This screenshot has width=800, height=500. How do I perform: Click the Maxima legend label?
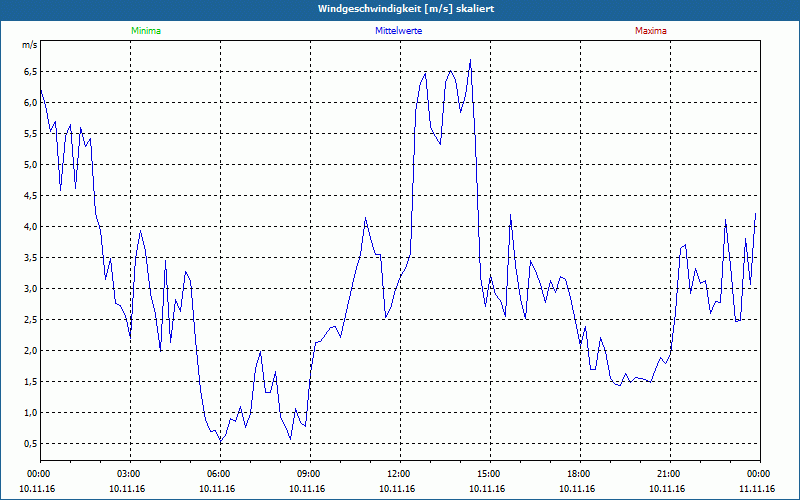[x=651, y=31]
